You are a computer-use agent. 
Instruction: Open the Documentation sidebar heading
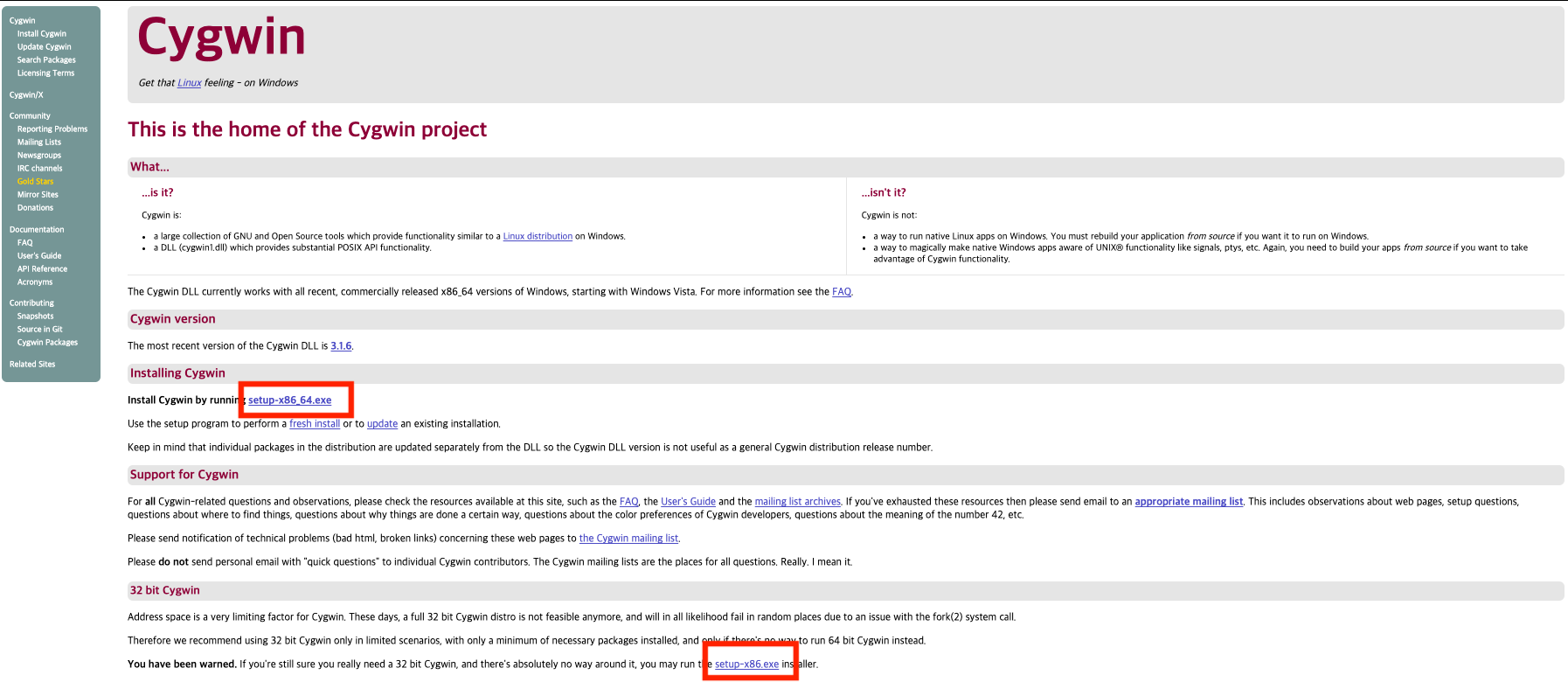tap(37, 229)
